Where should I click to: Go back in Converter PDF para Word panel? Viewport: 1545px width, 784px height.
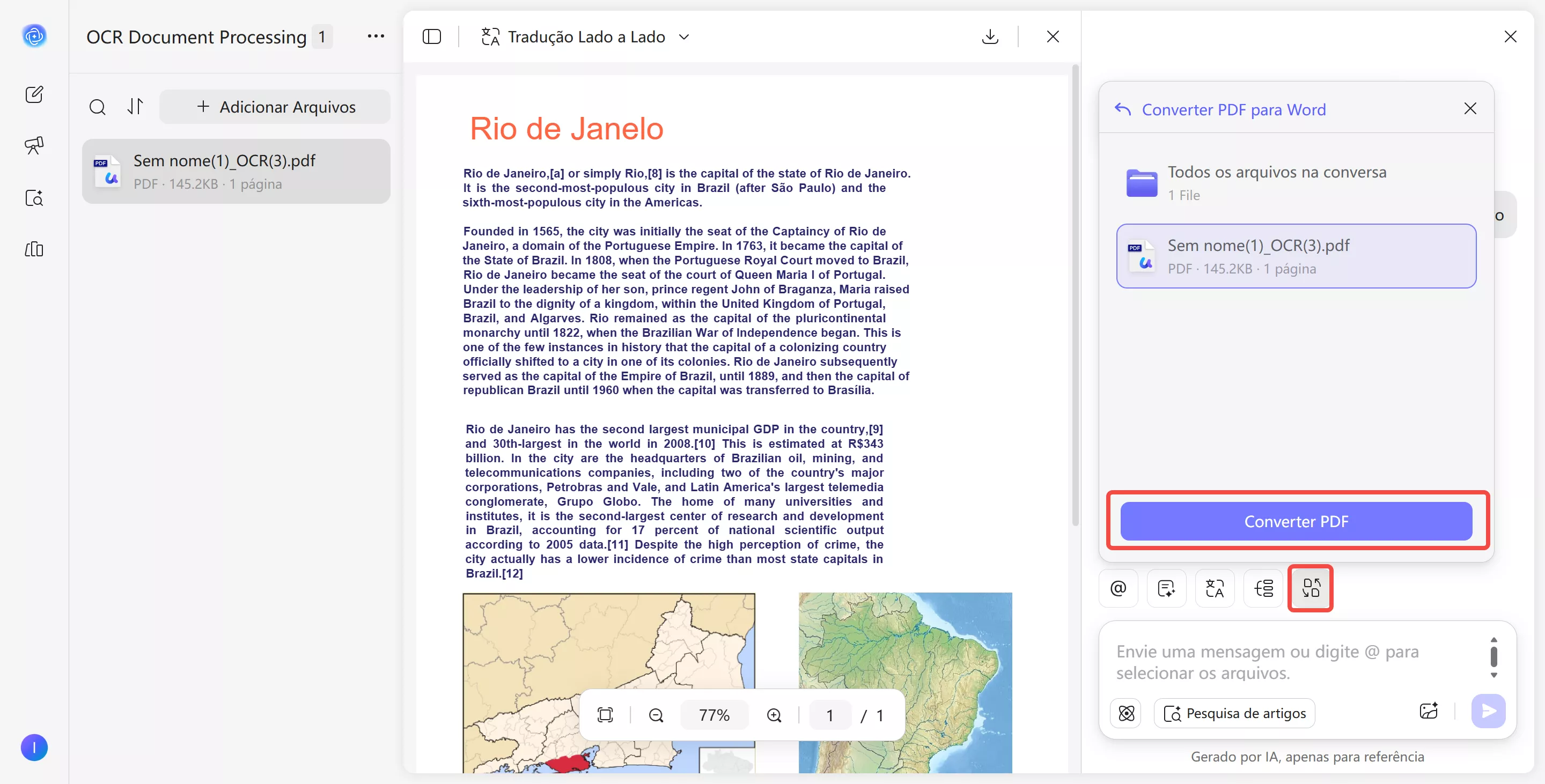click(1122, 109)
